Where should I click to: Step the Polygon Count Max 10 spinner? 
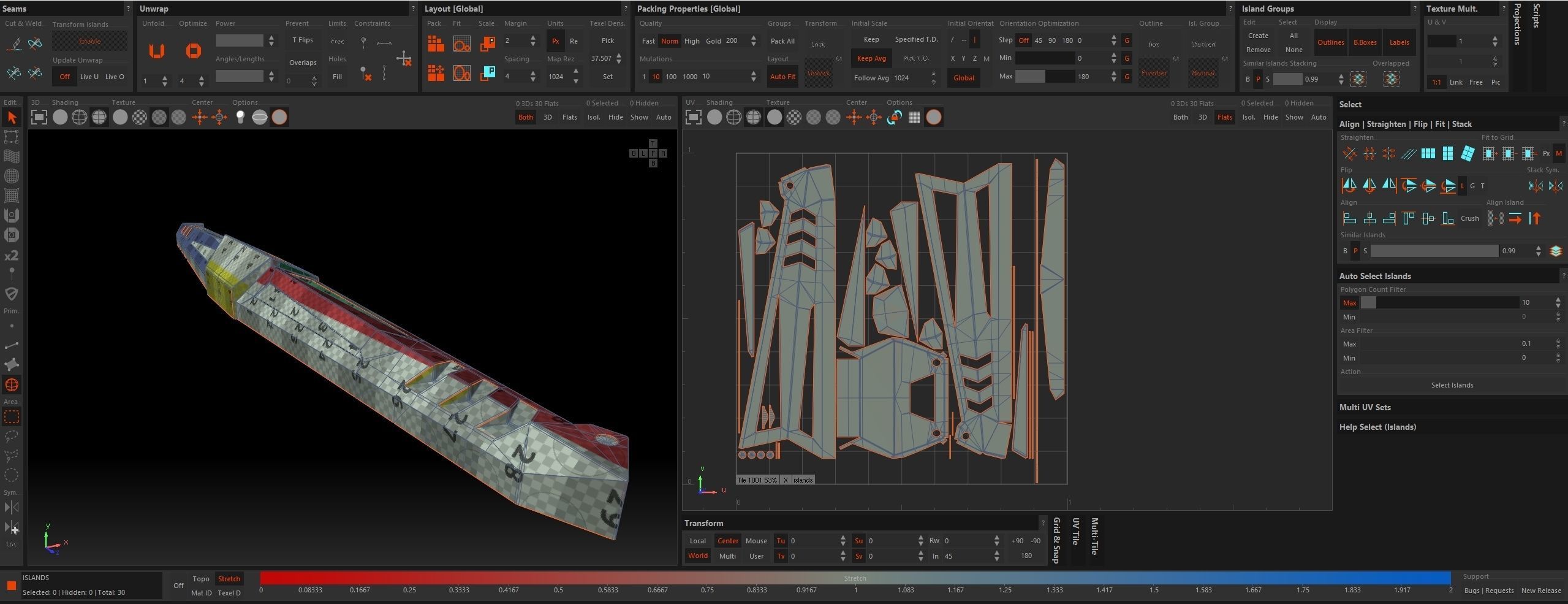point(1558,302)
